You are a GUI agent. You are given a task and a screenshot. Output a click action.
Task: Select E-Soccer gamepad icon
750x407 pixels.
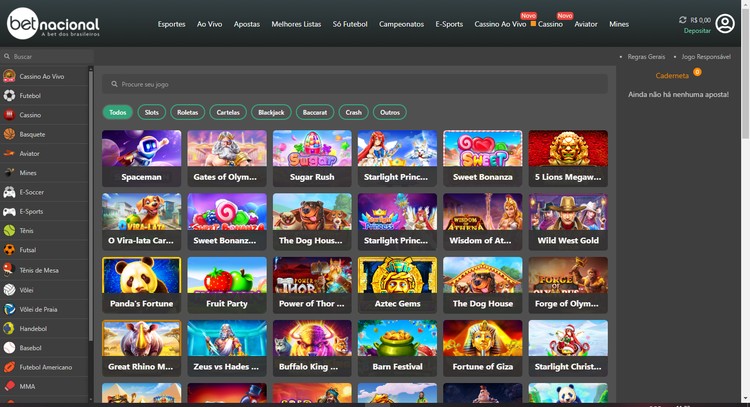click(9, 192)
